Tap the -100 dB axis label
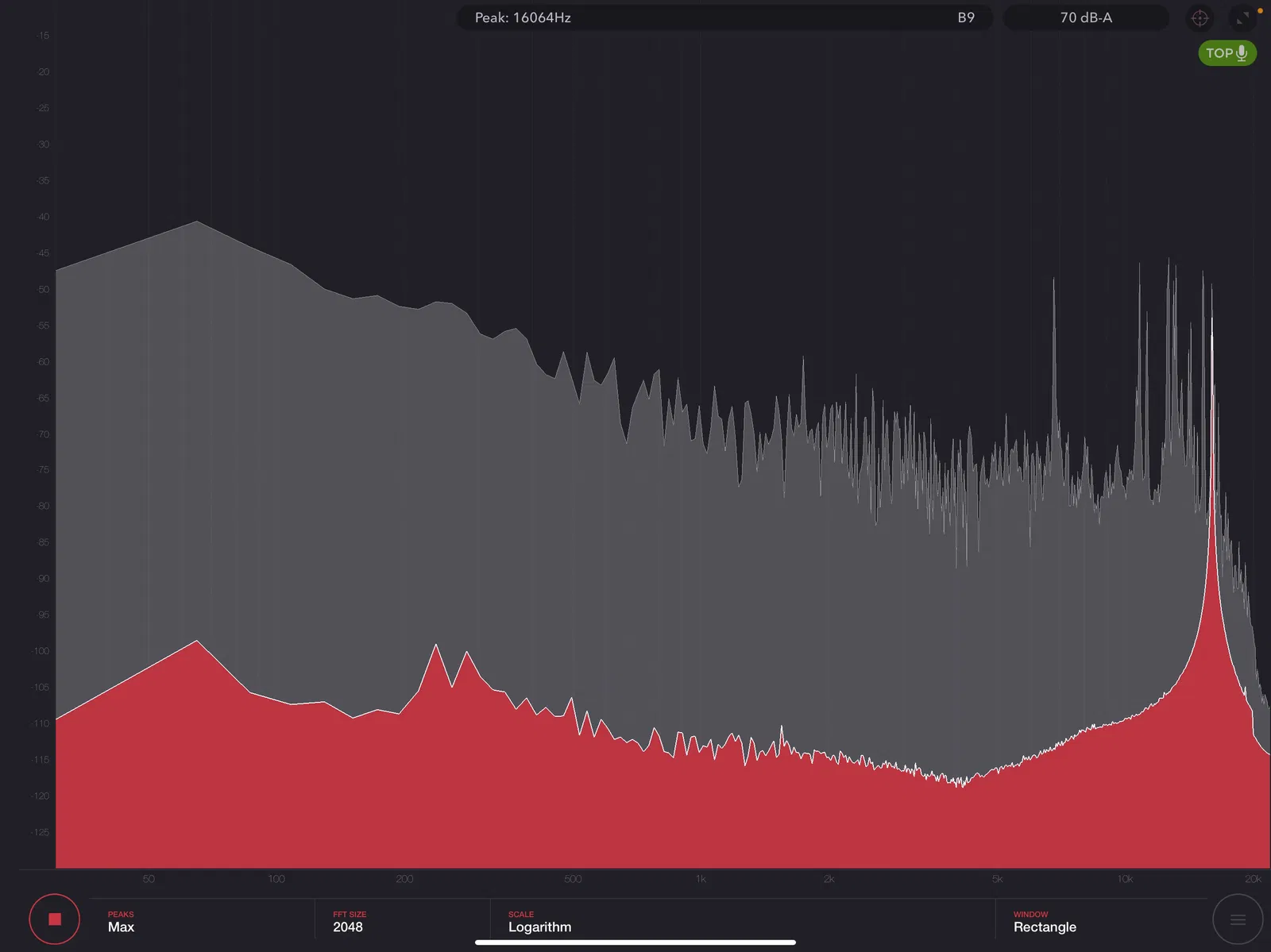This screenshot has width=1271, height=952. pos(41,651)
